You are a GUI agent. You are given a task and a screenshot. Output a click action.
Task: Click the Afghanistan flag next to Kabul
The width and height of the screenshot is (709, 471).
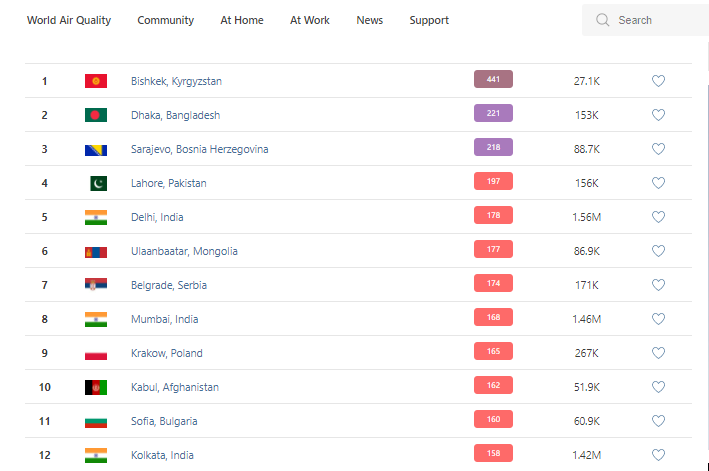tap(96, 387)
